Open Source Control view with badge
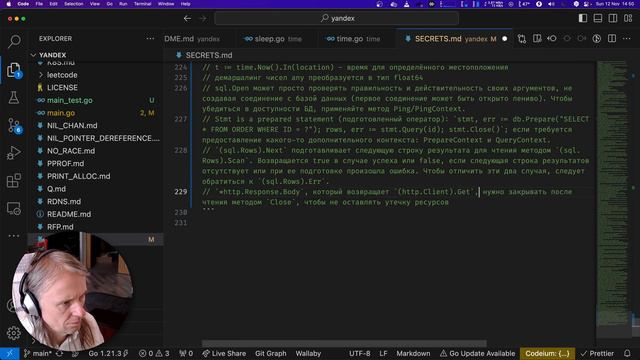 pos(14,125)
